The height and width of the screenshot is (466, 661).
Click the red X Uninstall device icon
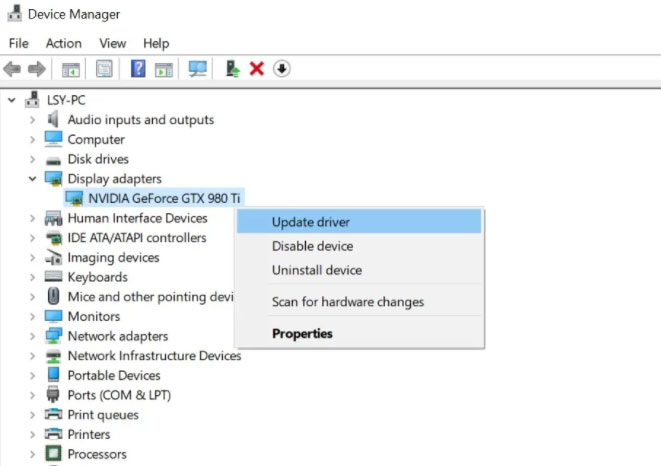pyautogui.click(x=257, y=69)
